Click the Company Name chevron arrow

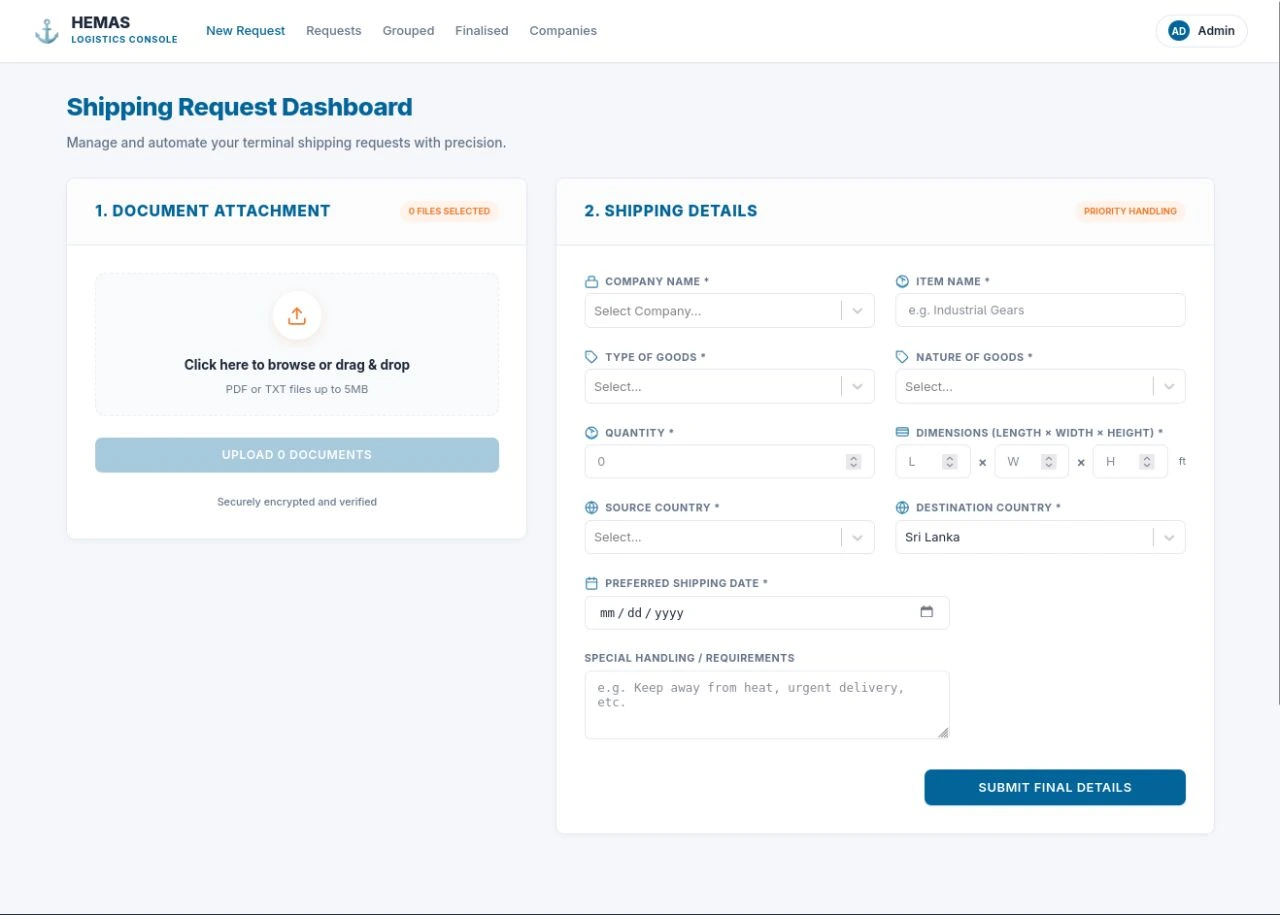[x=858, y=311]
